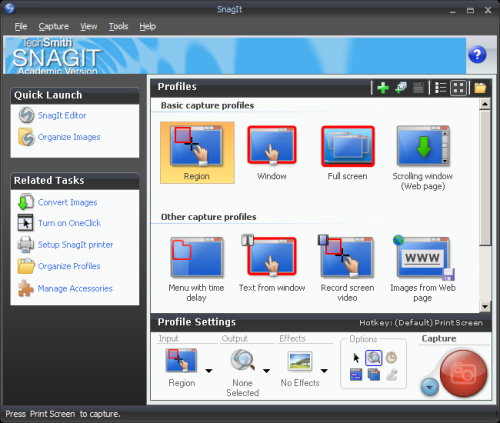
Task: Click the None Selected output icon
Action: tap(243, 360)
